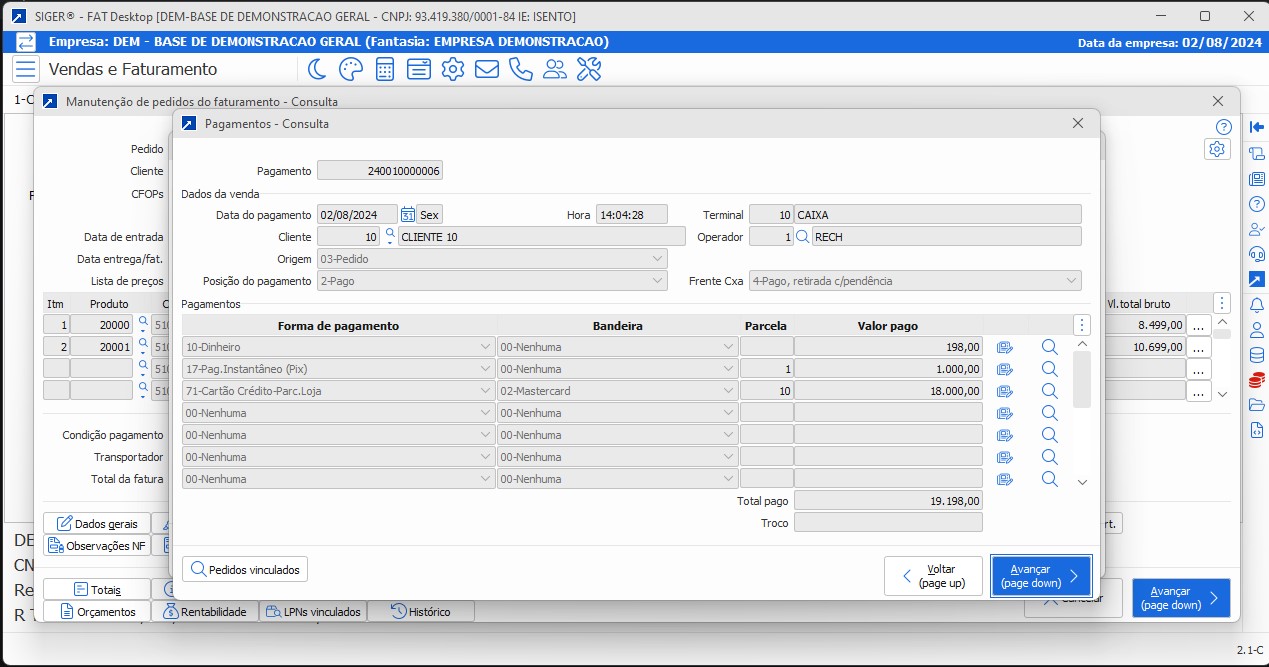The height and width of the screenshot is (667, 1269).
Task: Open the color theme palette icon
Action: coord(351,69)
